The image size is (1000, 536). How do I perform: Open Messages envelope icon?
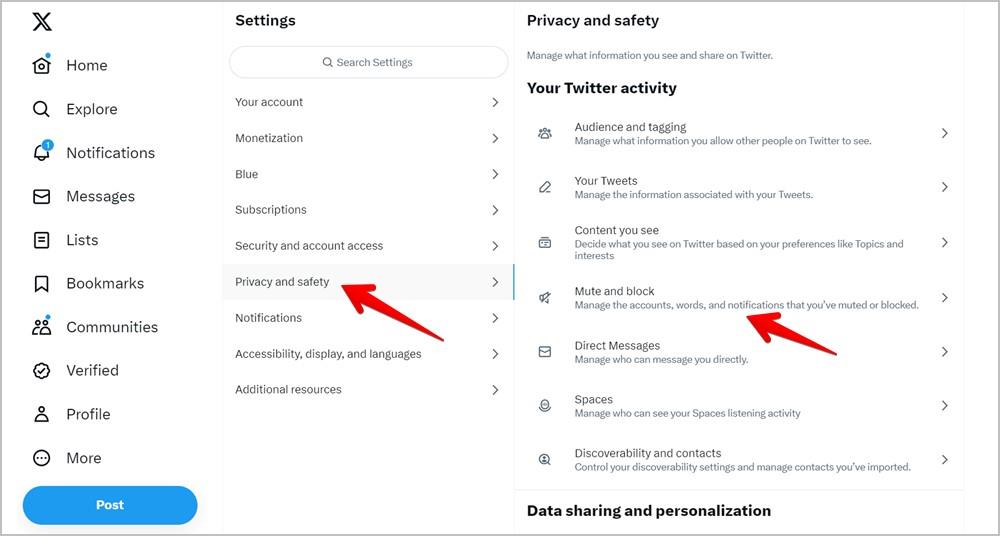coord(41,197)
